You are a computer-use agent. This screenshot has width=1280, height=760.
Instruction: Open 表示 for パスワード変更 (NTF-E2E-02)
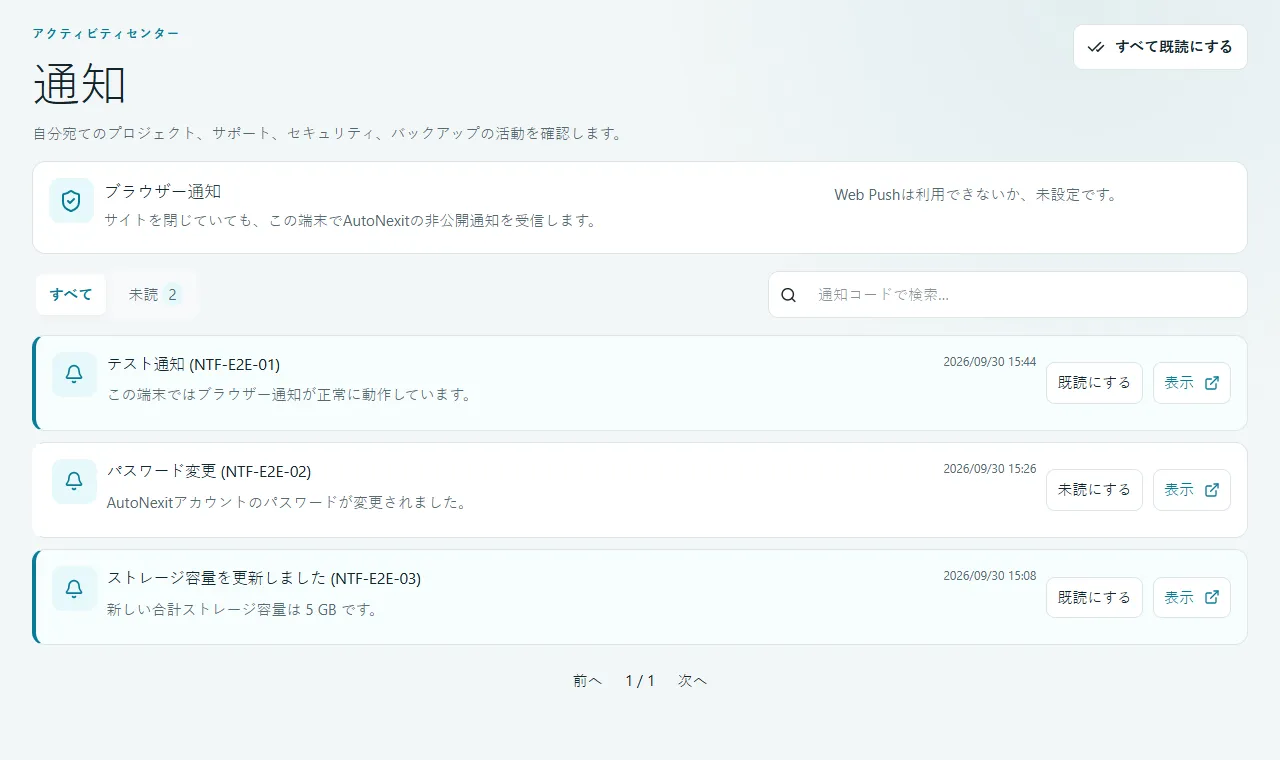[1192, 490]
